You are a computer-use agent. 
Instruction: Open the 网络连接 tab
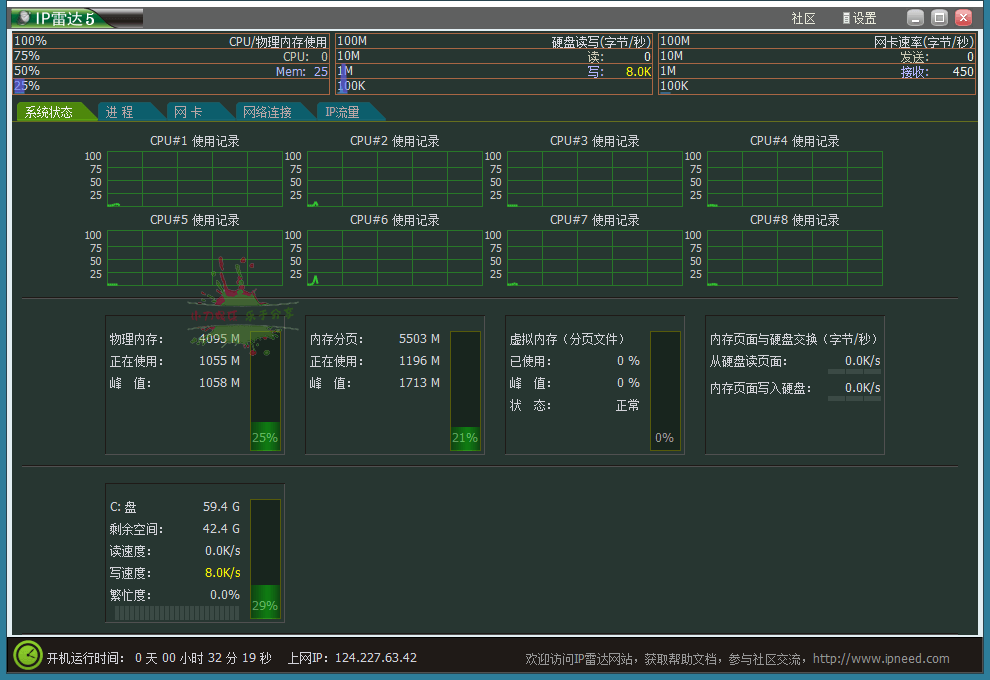point(266,112)
